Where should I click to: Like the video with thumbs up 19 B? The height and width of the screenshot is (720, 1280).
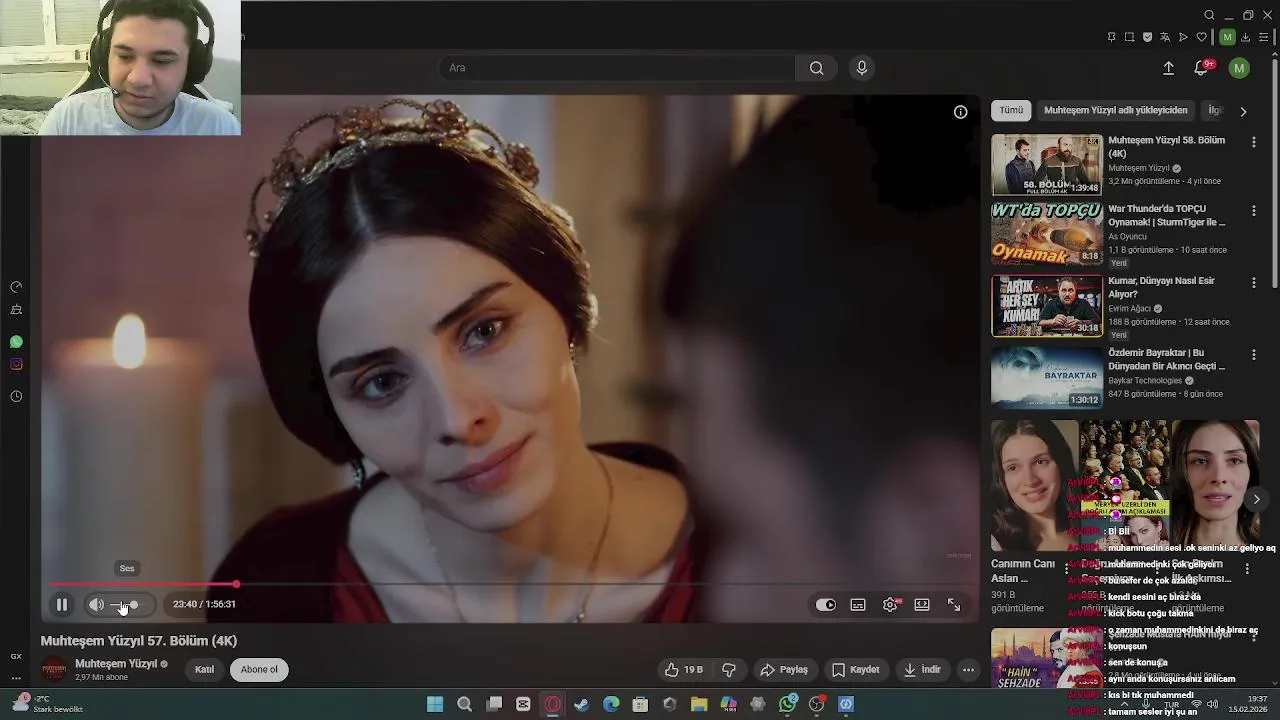coord(684,670)
